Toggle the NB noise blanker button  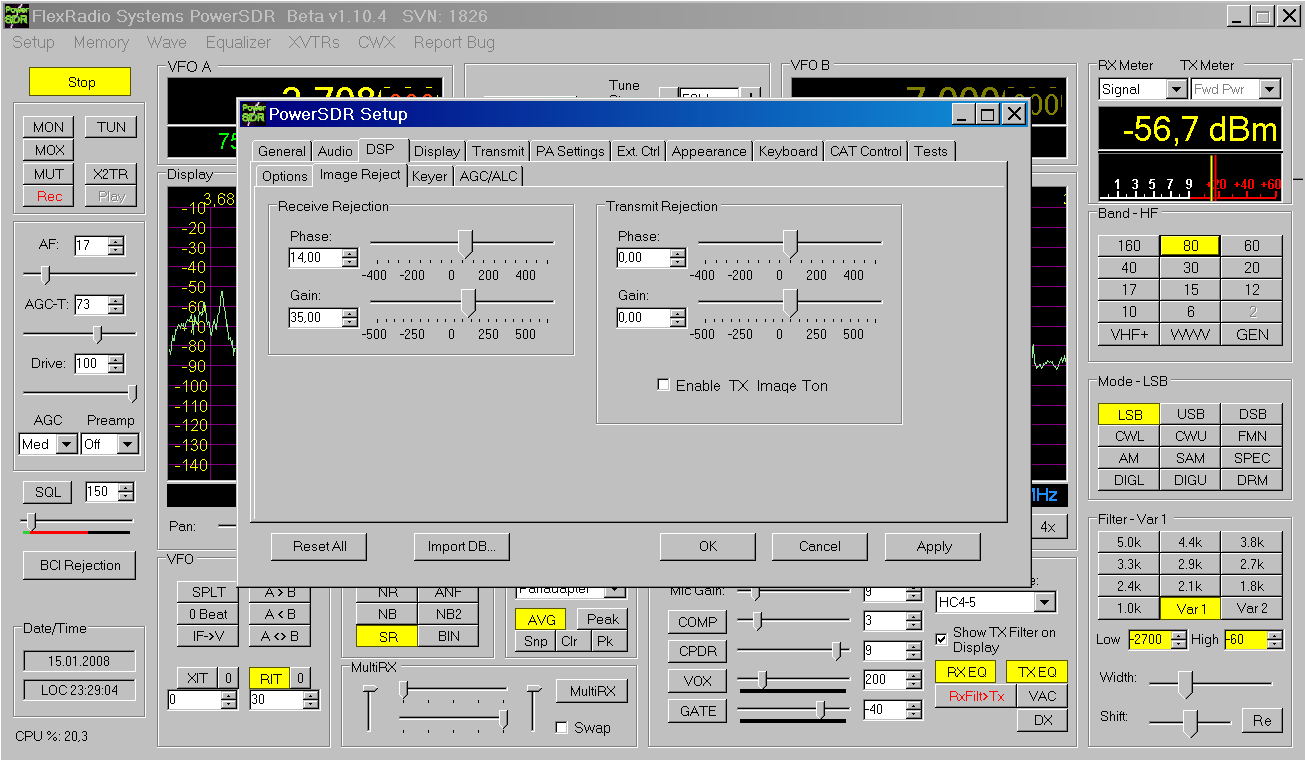point(387,614)
